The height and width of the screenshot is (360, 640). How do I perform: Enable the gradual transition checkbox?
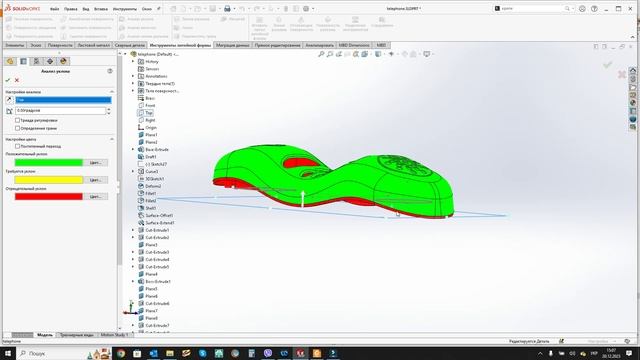click(x=18, y=146)
